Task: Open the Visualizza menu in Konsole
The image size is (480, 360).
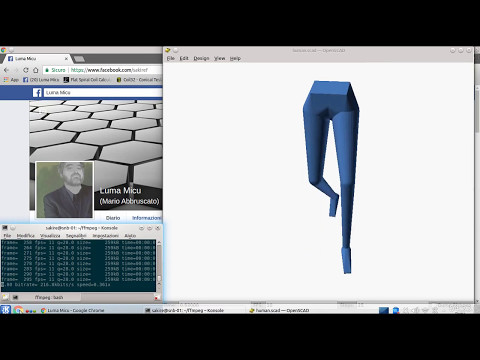Action: click(x=50, y=236)
